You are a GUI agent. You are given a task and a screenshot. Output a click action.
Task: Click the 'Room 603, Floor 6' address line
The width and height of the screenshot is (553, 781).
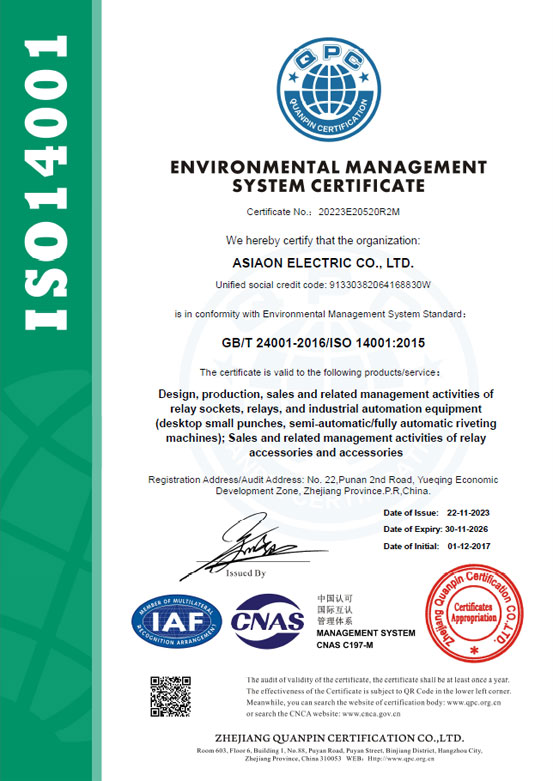339,751
